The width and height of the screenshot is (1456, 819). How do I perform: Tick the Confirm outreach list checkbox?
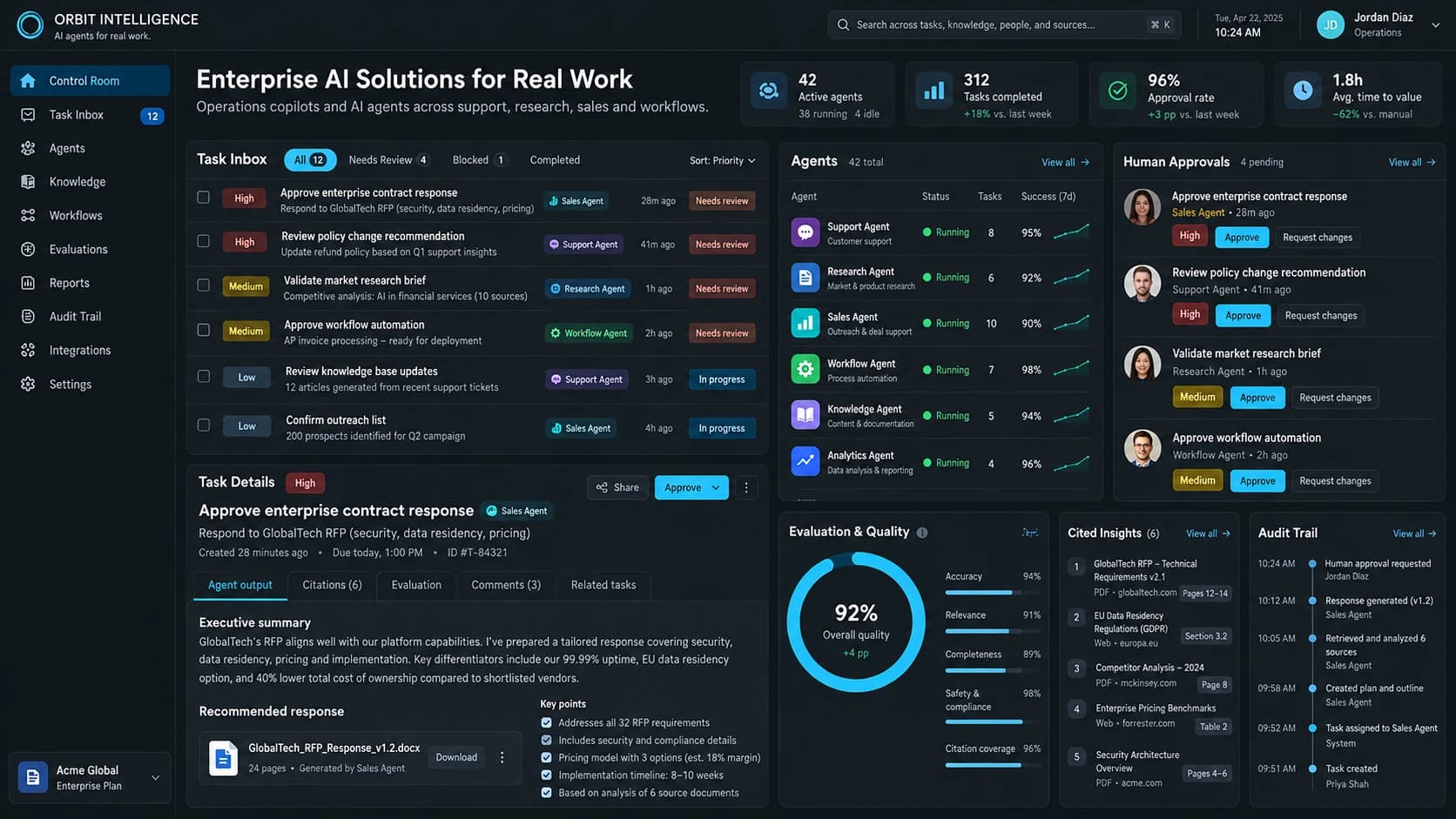[x=204, y=425]
